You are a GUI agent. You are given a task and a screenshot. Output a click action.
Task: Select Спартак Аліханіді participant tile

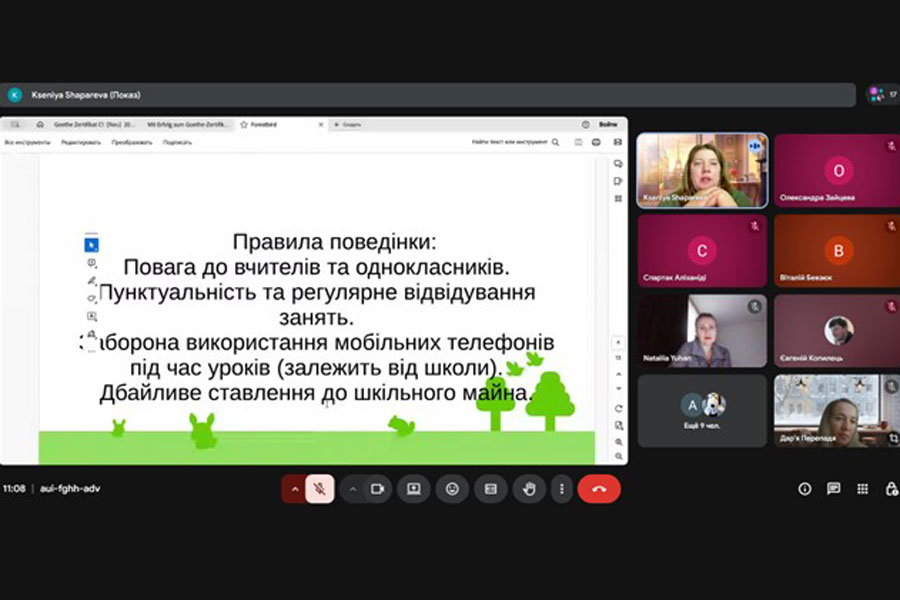pyautogui.click(x=702, y=251)
